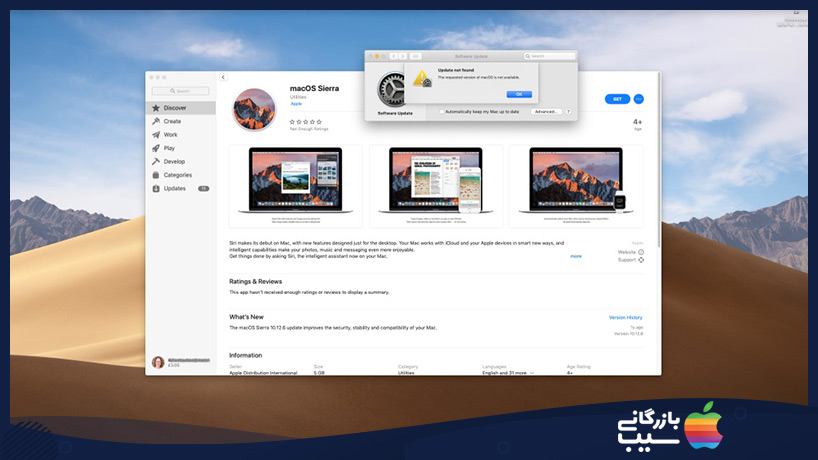818x460 pixels.
Task: Open the Updates section in the sidebar
Action: (181, 188)
